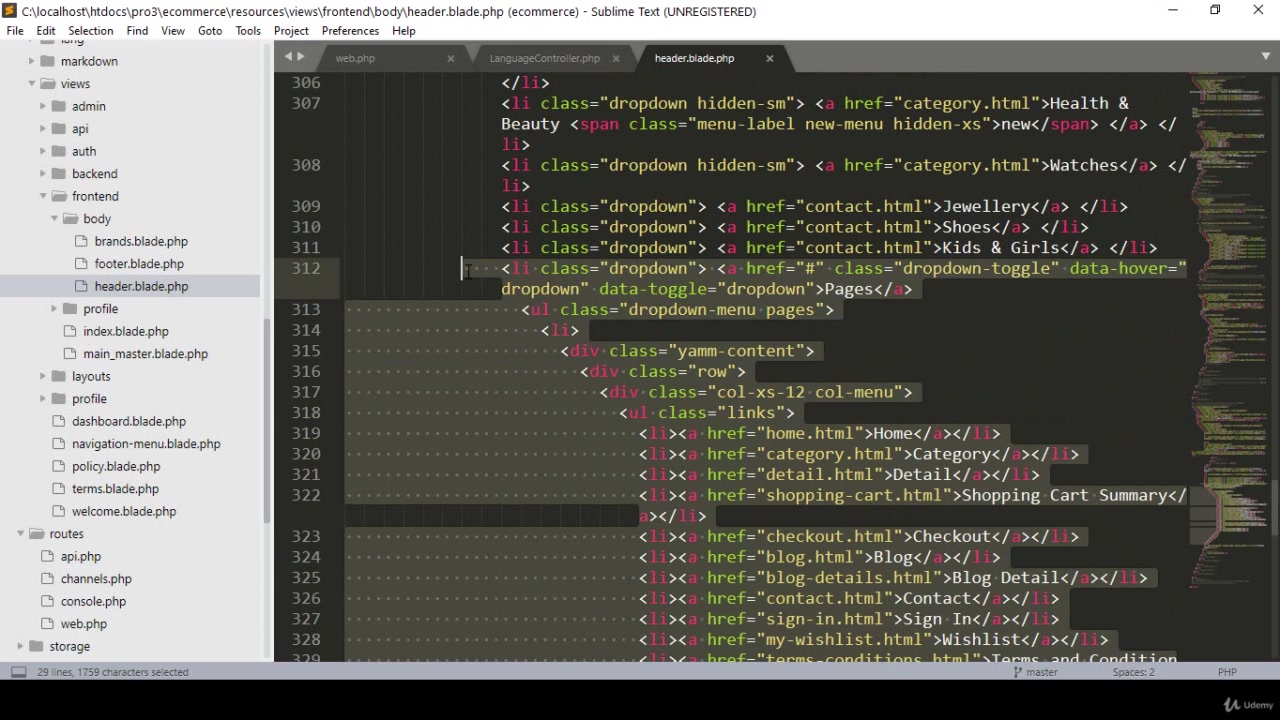Open web.php under routes
The height and width of the screenshot is (720, 1280).
[84, 624]
